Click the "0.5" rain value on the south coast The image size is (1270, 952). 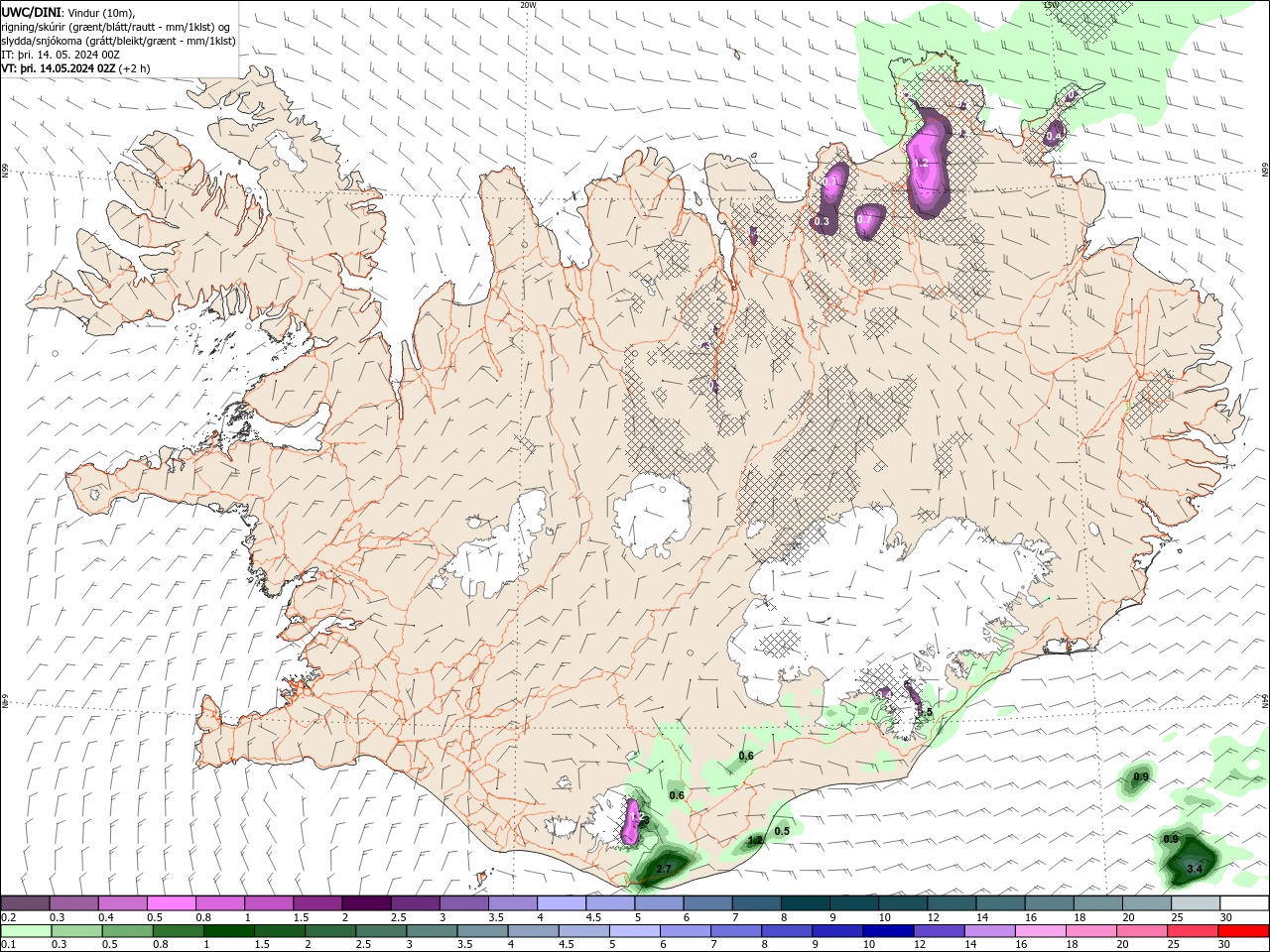click(782, 831)
